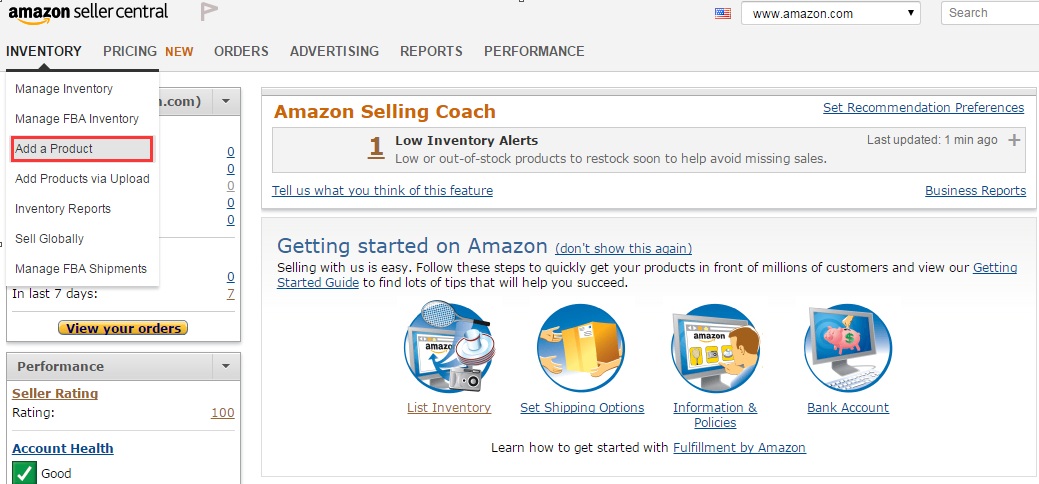
Task: Expand the Low Inventory Alerts plus icon
Action: point(1014,140)
